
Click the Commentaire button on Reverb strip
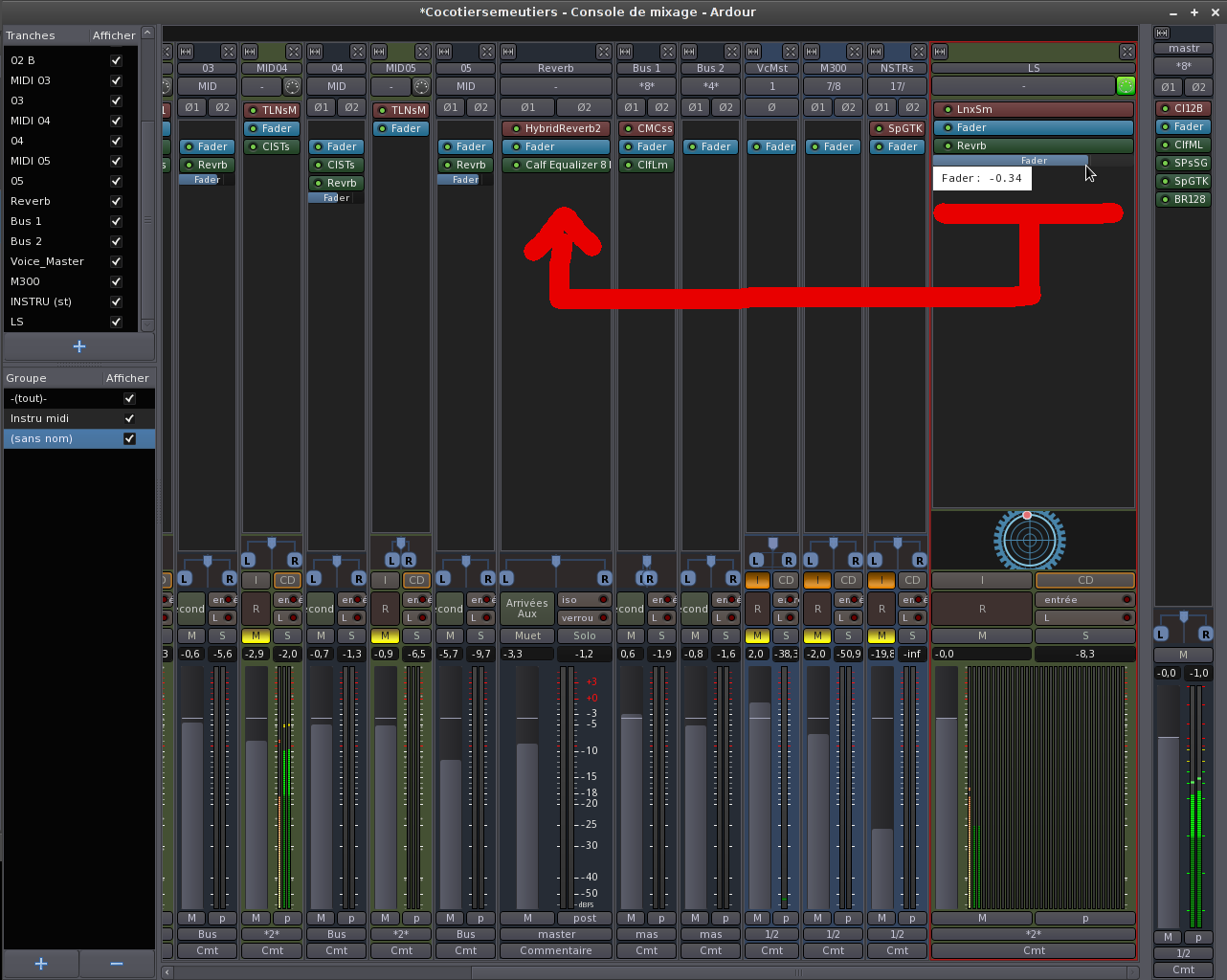[556, 950]
